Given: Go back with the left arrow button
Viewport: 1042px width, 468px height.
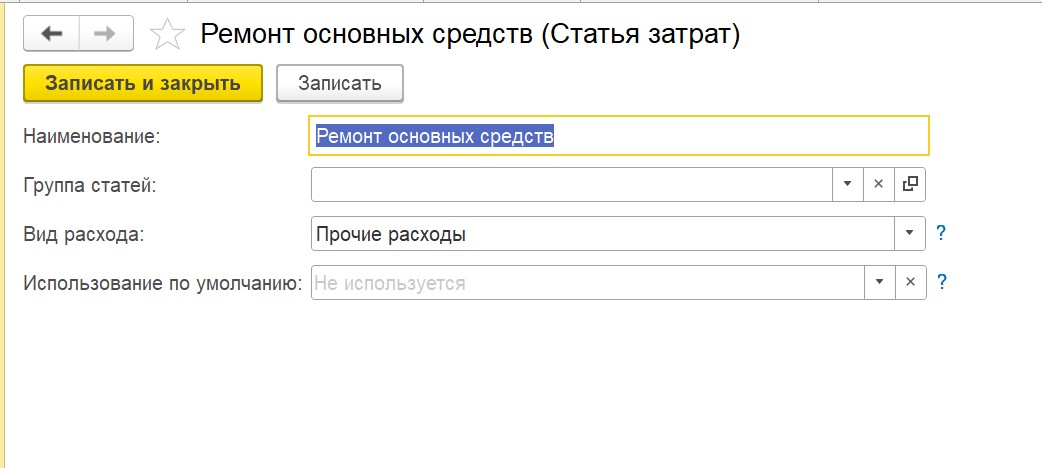Looking at the screenshot, I should click(x=52, y=34).
